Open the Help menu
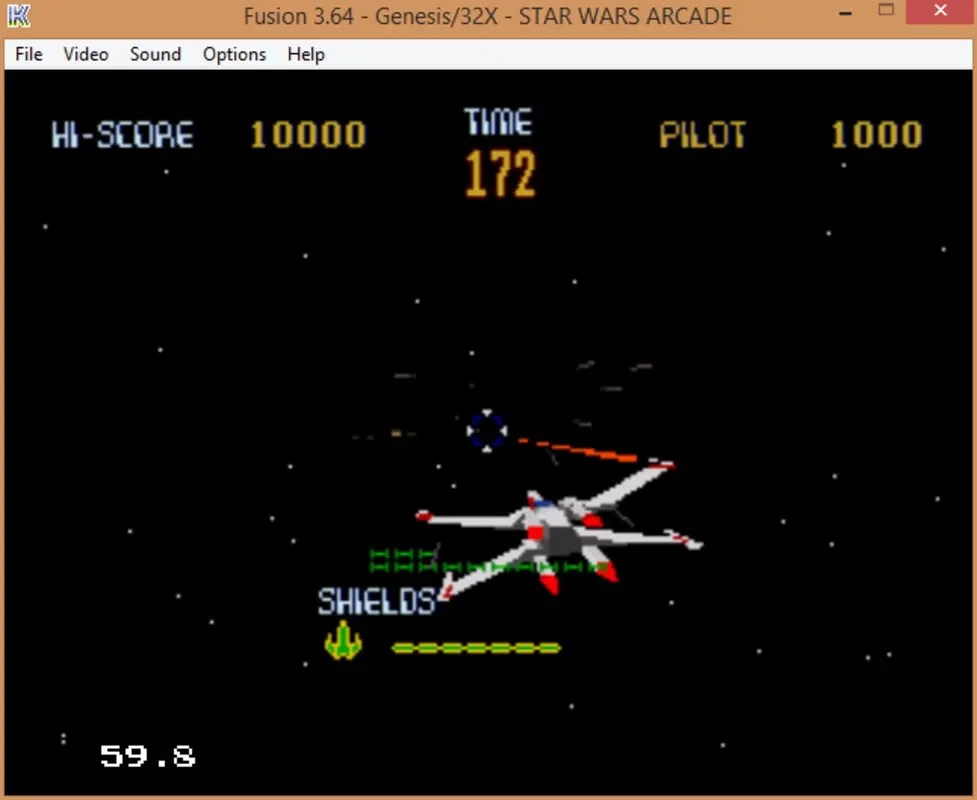Viewport: 977px width, 800px height. (x=305, y=54)
